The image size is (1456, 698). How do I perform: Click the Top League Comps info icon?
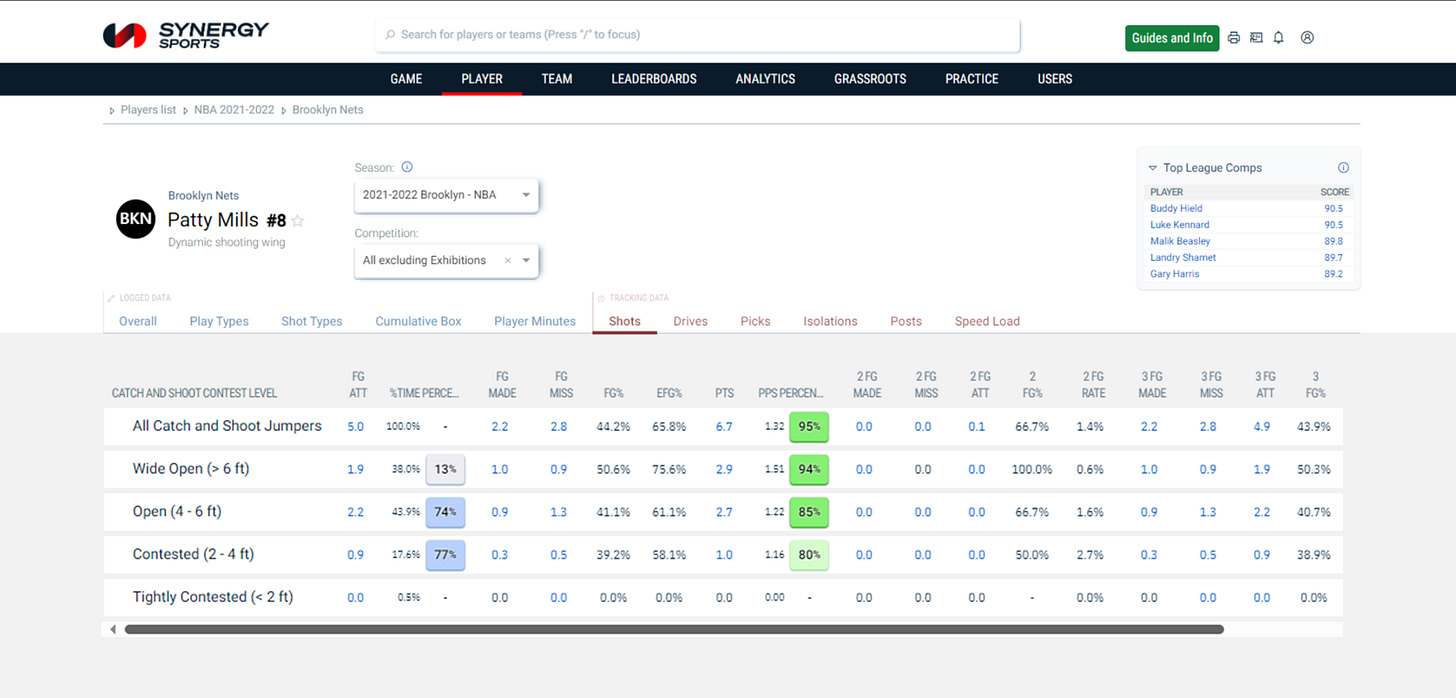(x=1343, y=168)
